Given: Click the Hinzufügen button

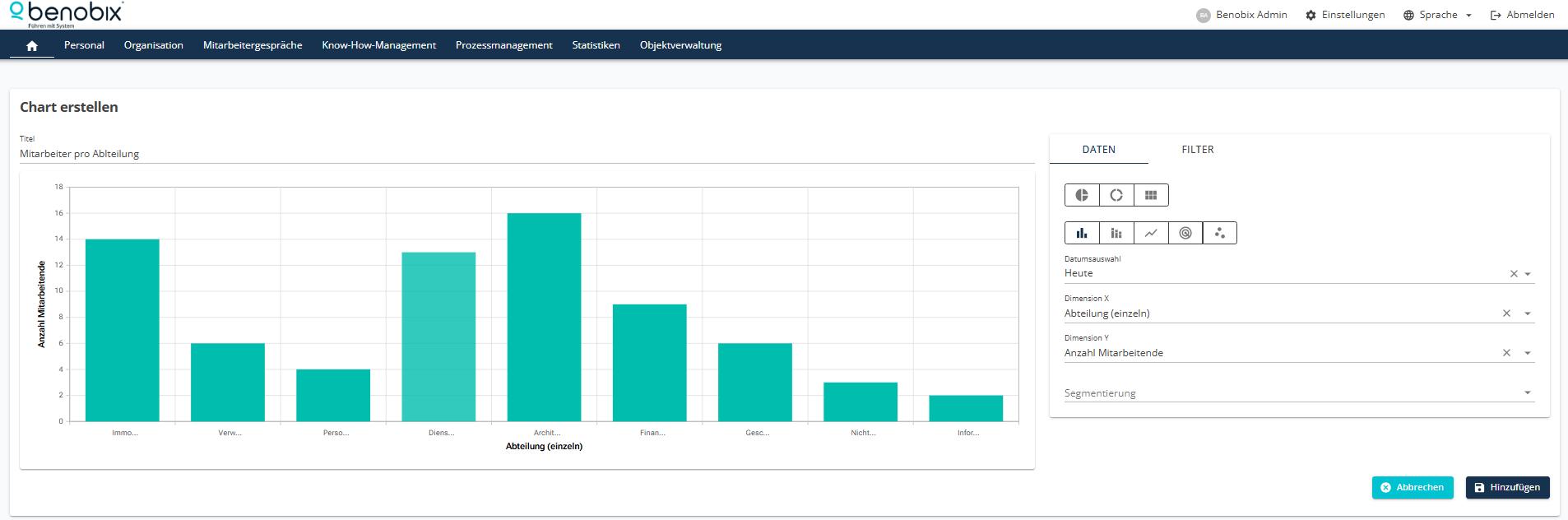Looking at the screenshot, I should [1507, 487].
